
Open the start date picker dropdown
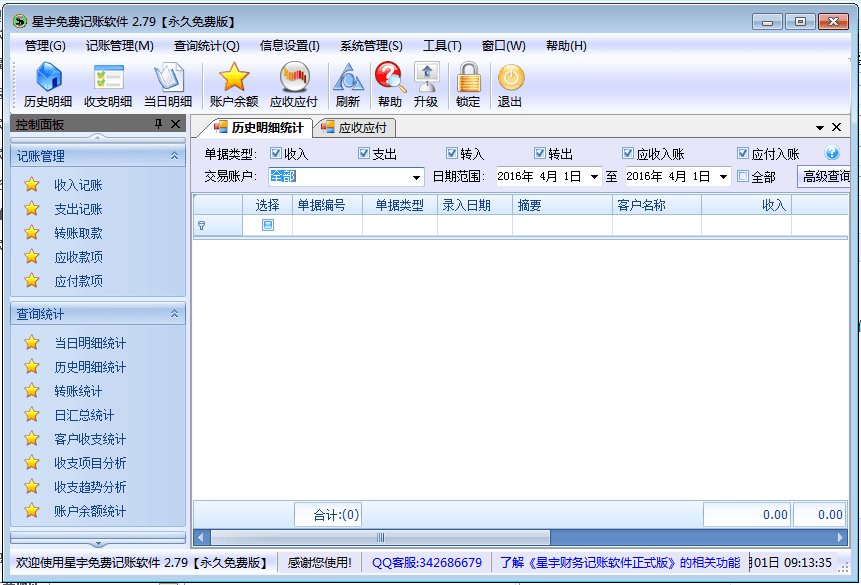point(594,177)
